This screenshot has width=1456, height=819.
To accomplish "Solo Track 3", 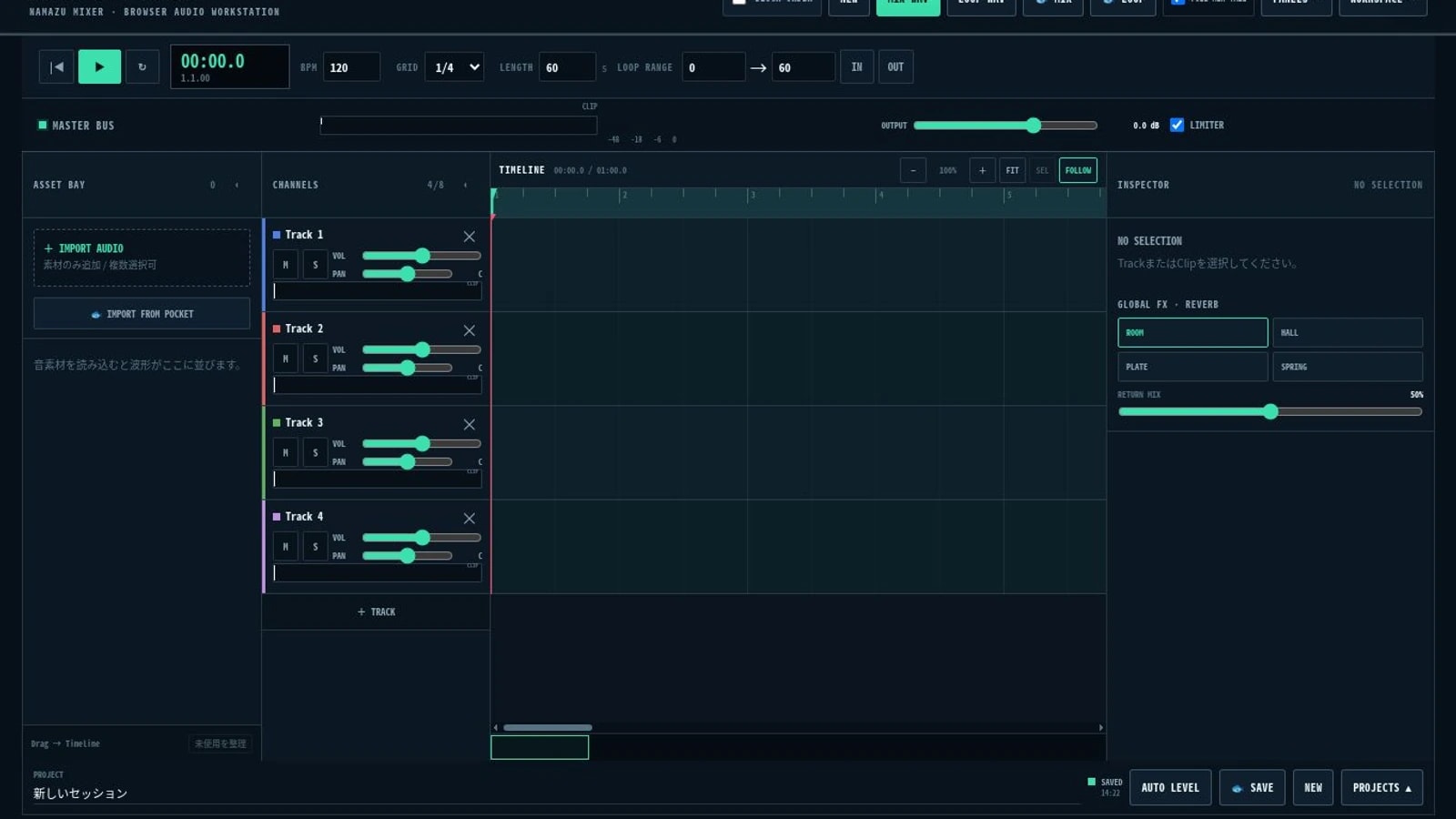I will 315,452.
